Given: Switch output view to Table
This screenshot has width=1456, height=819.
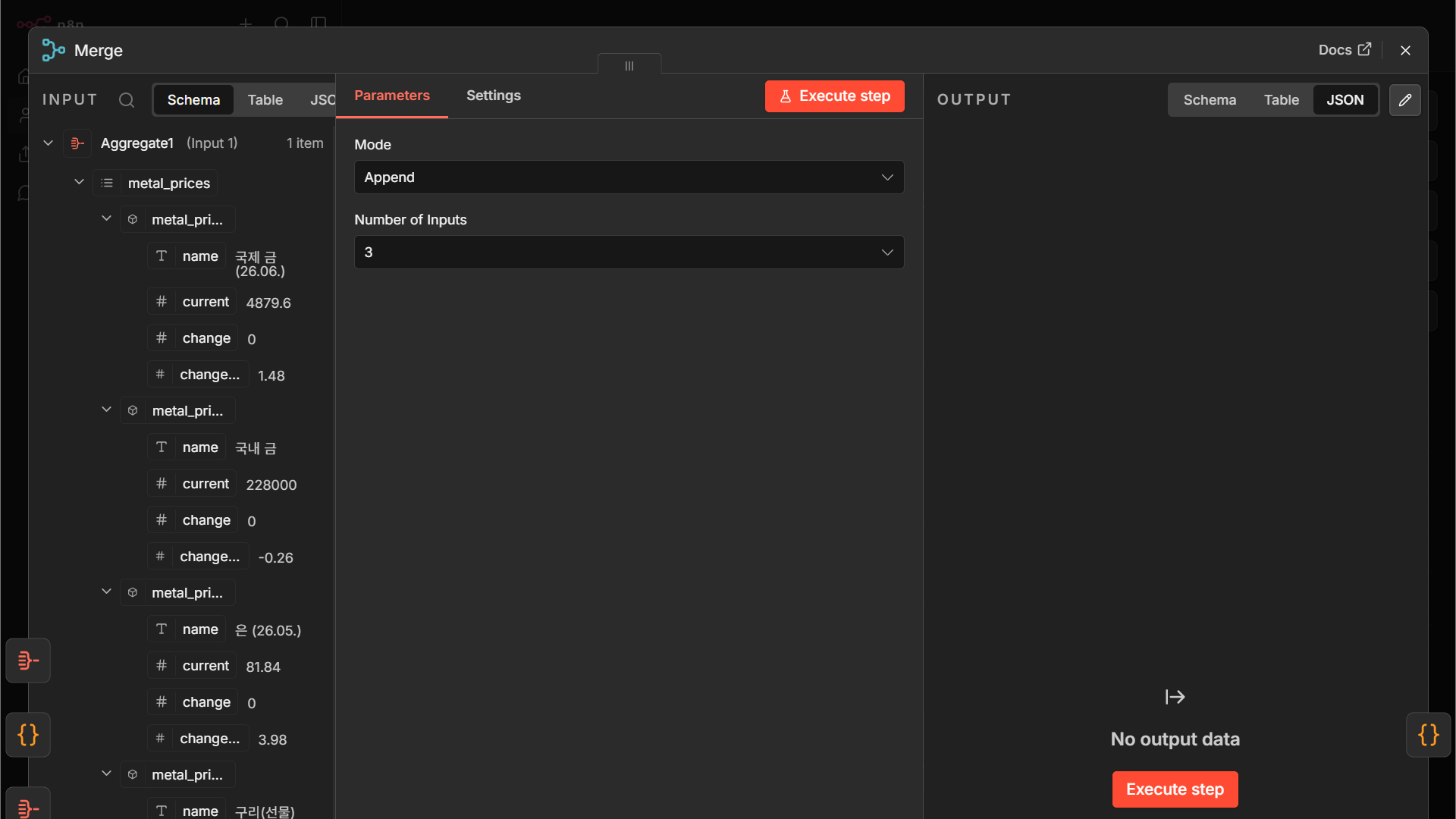Looking at the screenshot, I should [x=1281, y=100].
